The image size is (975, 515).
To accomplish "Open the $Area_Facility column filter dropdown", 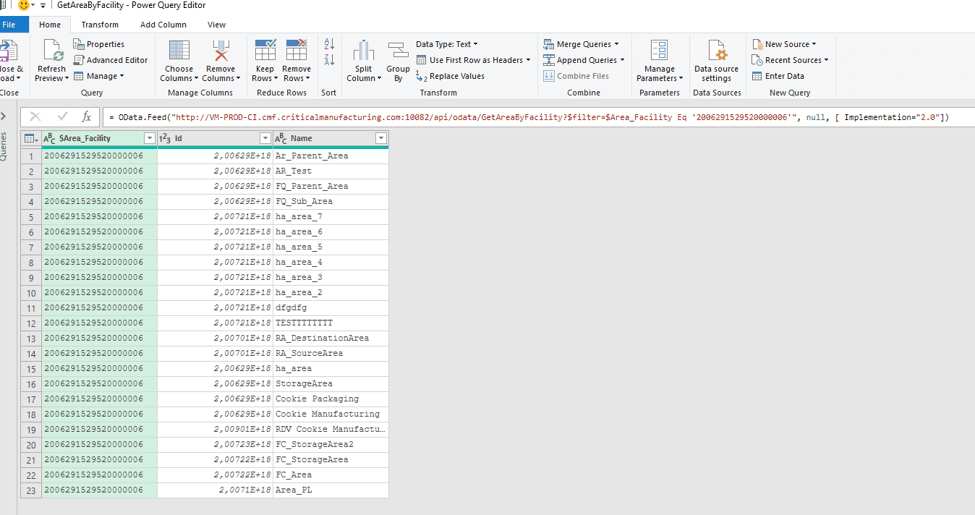I will tap(150, 138).
